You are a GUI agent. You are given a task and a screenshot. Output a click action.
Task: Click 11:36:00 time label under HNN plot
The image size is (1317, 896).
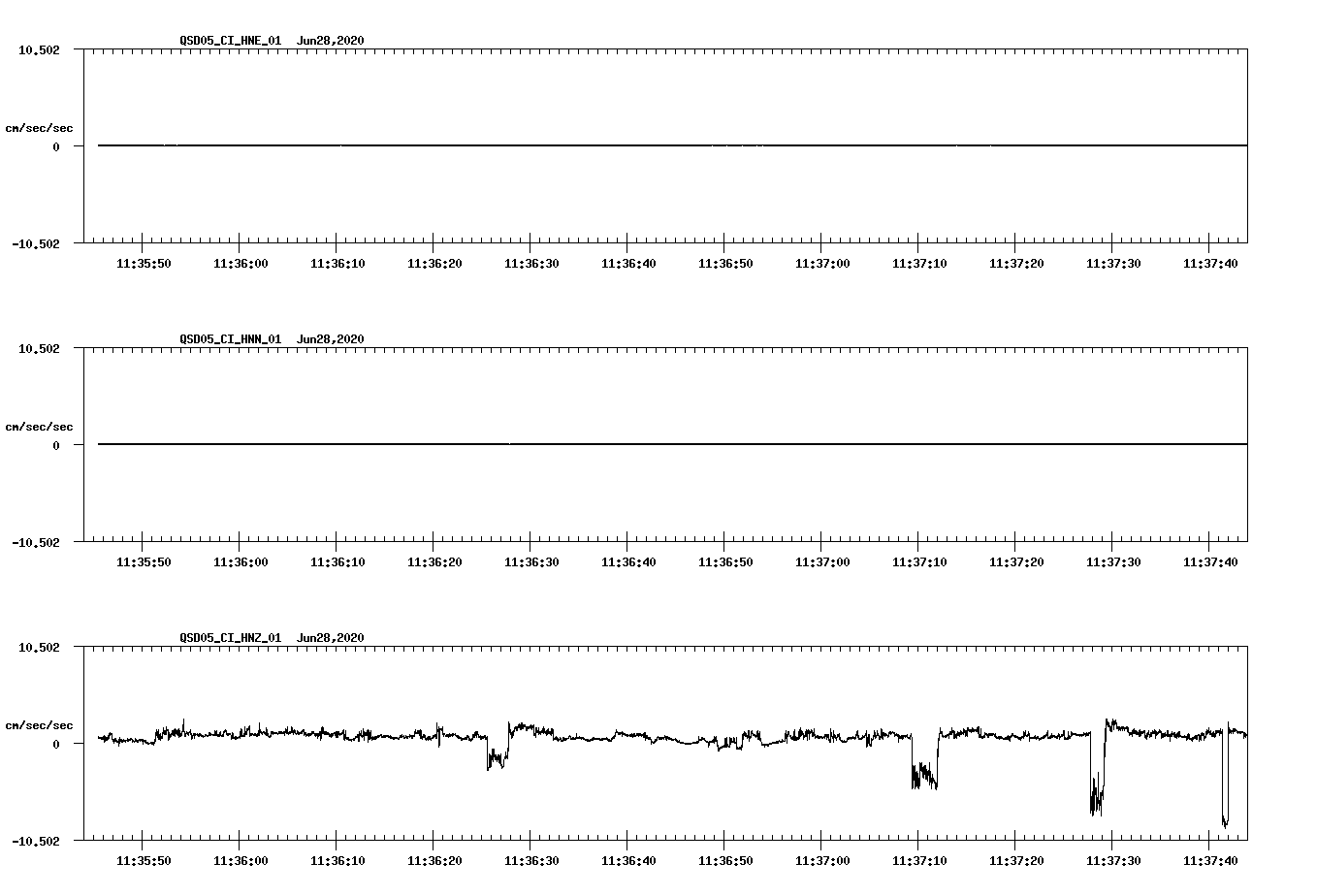pyautogui.click(x=241, y=562)
